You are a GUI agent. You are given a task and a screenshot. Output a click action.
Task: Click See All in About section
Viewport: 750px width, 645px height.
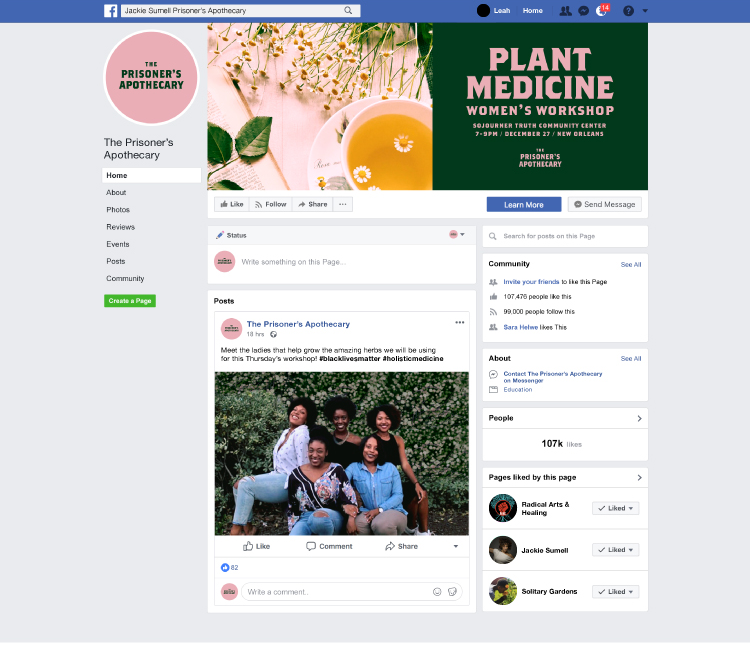coord(631,358)
